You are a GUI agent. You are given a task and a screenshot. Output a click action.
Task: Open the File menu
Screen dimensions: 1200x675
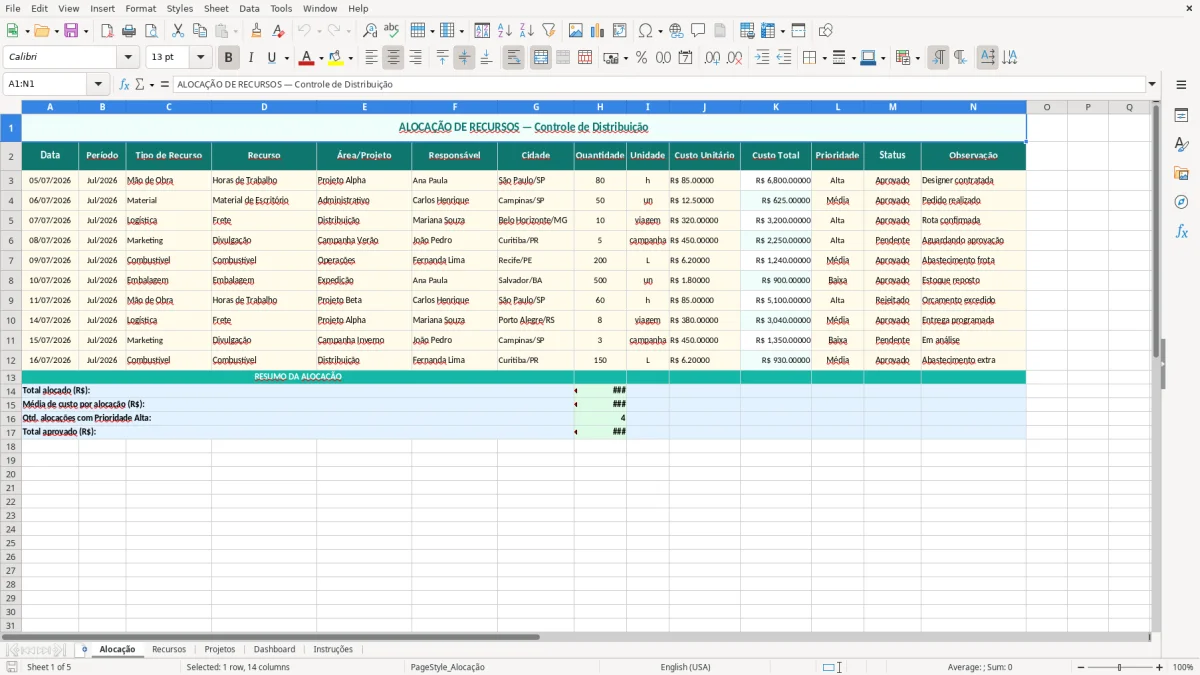(12, 8)
